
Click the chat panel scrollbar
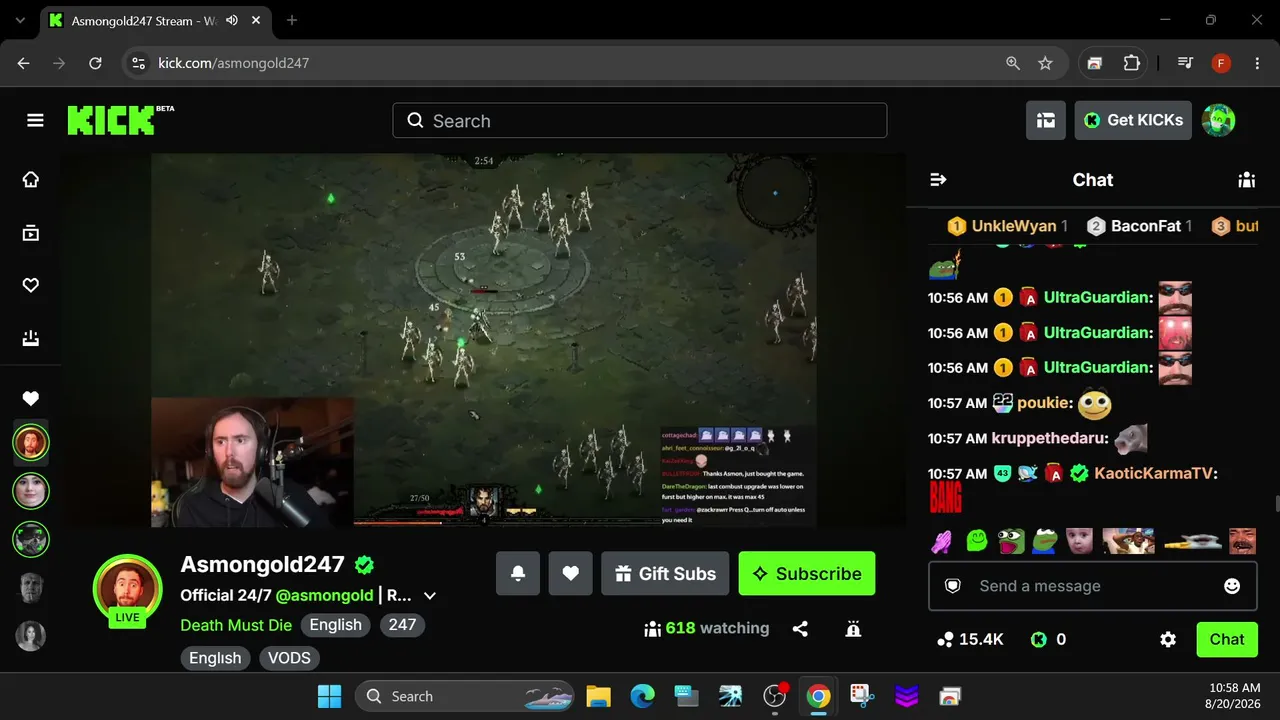pos(1276,503)
